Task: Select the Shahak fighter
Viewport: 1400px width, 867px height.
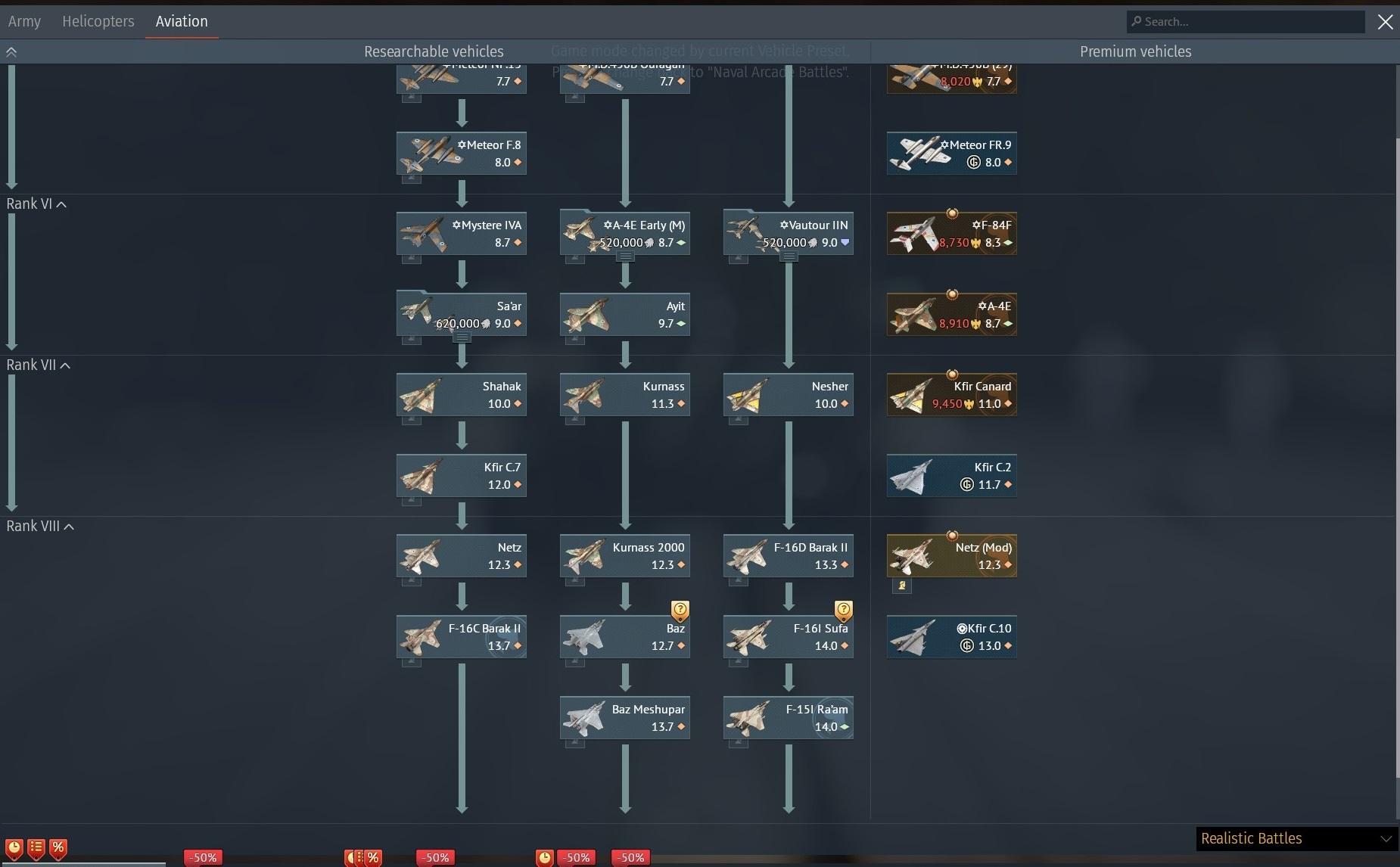Action: pyautogui.click(x=462, y=395)
